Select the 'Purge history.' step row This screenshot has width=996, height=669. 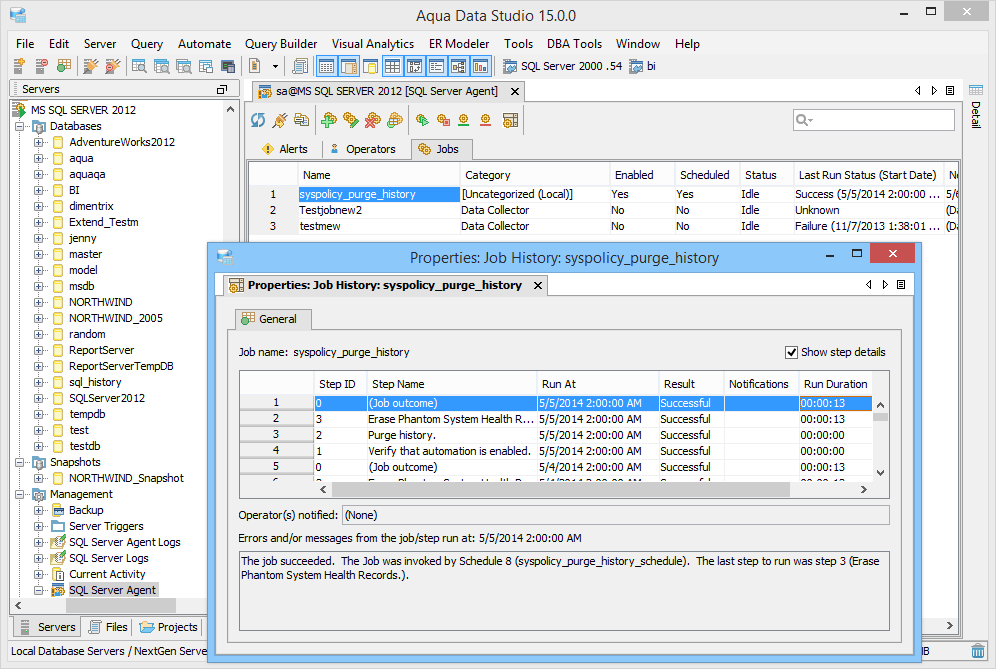click(555, 435)
